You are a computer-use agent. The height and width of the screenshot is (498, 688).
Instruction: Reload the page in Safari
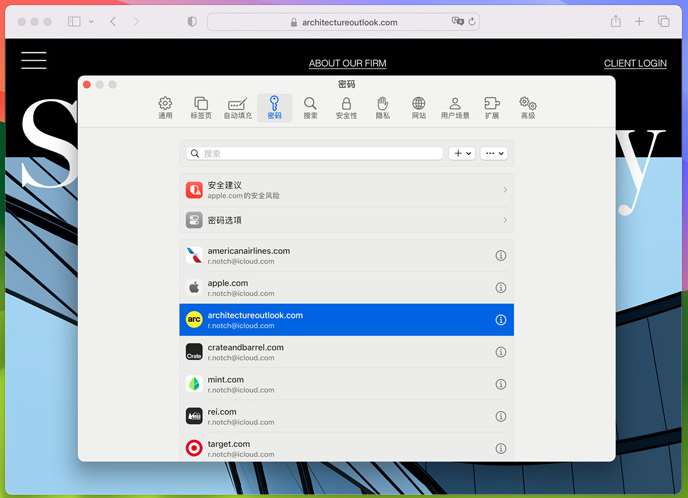coord(472,21)
